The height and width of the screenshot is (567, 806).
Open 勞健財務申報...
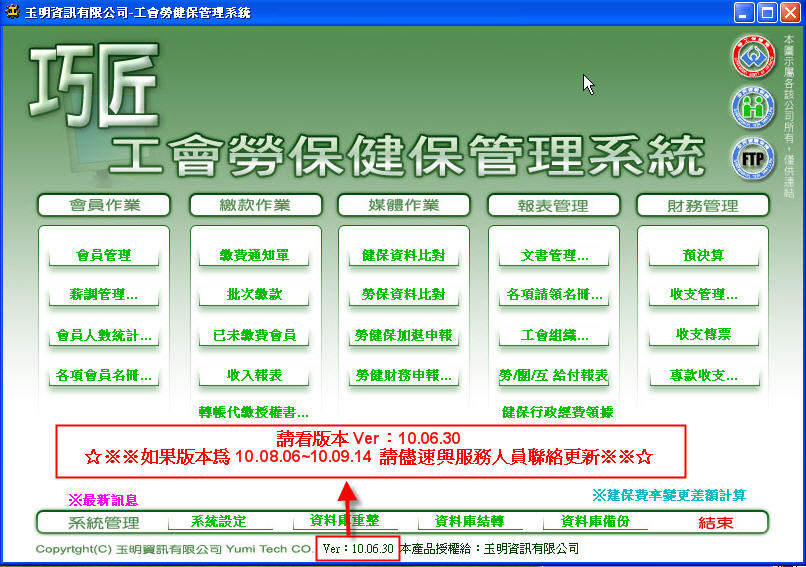404,376
